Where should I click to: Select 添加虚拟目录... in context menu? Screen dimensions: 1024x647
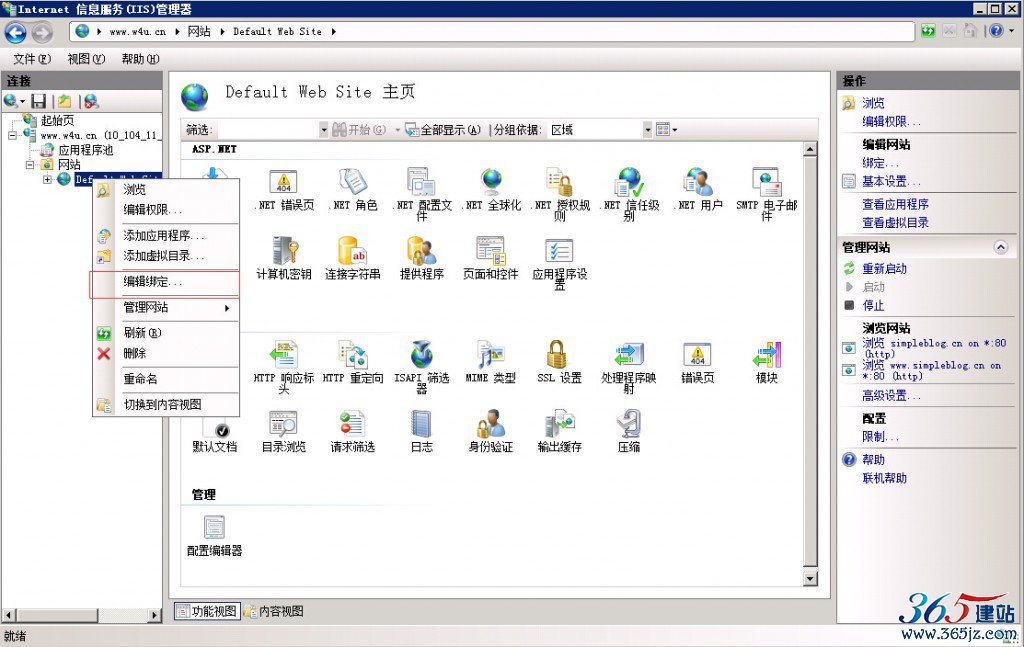pyautogui.click(x=165, y=256)
